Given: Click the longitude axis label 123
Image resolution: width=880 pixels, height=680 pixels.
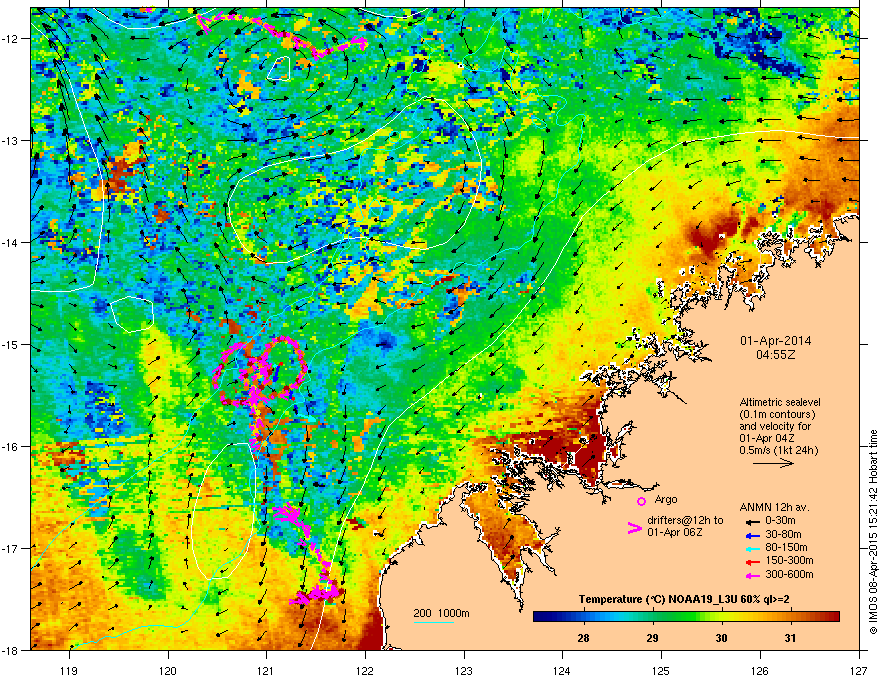Looking at the screenshot, I should tap(464, 670).
